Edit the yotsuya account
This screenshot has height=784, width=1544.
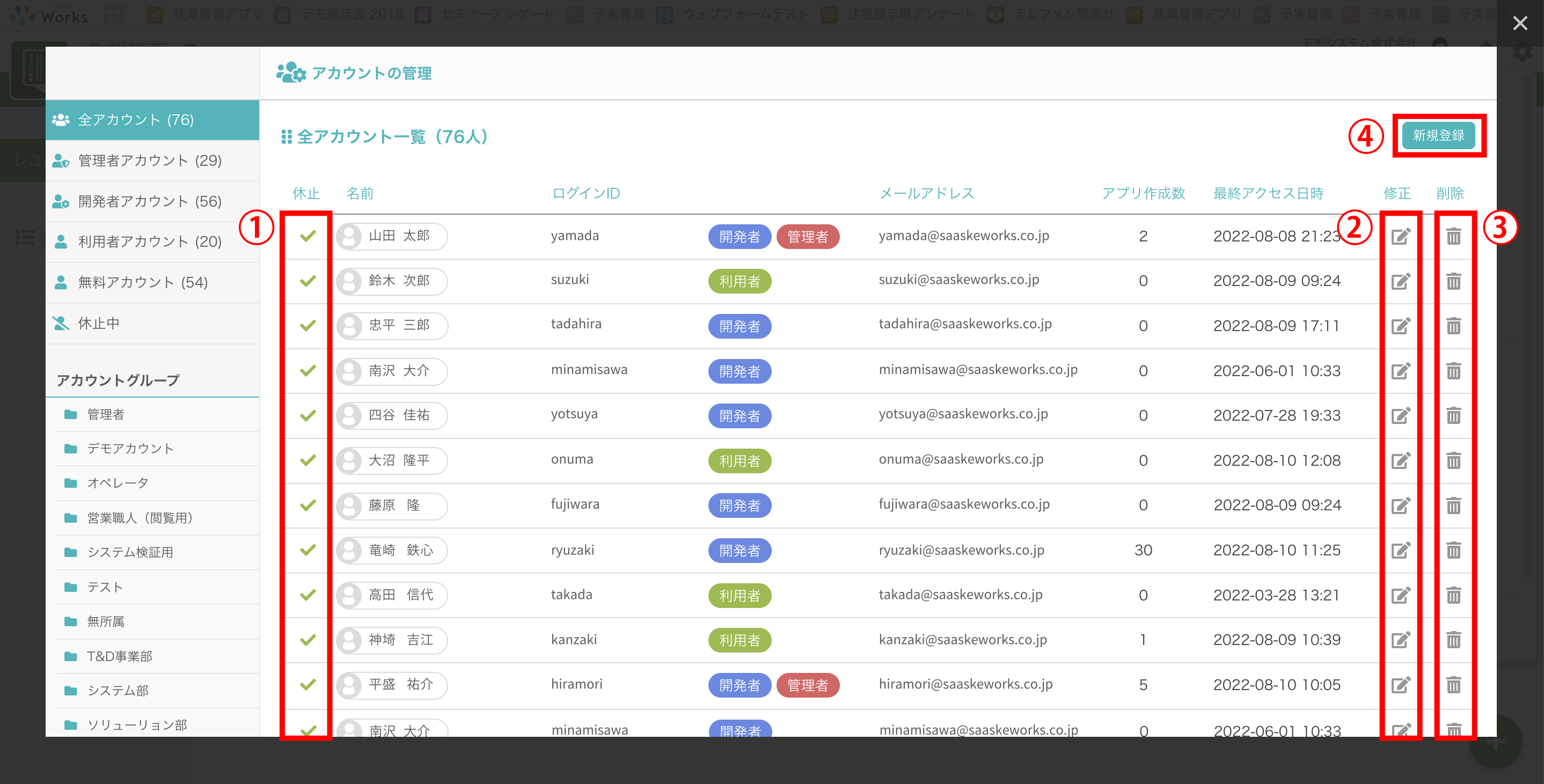point(1400,415)
